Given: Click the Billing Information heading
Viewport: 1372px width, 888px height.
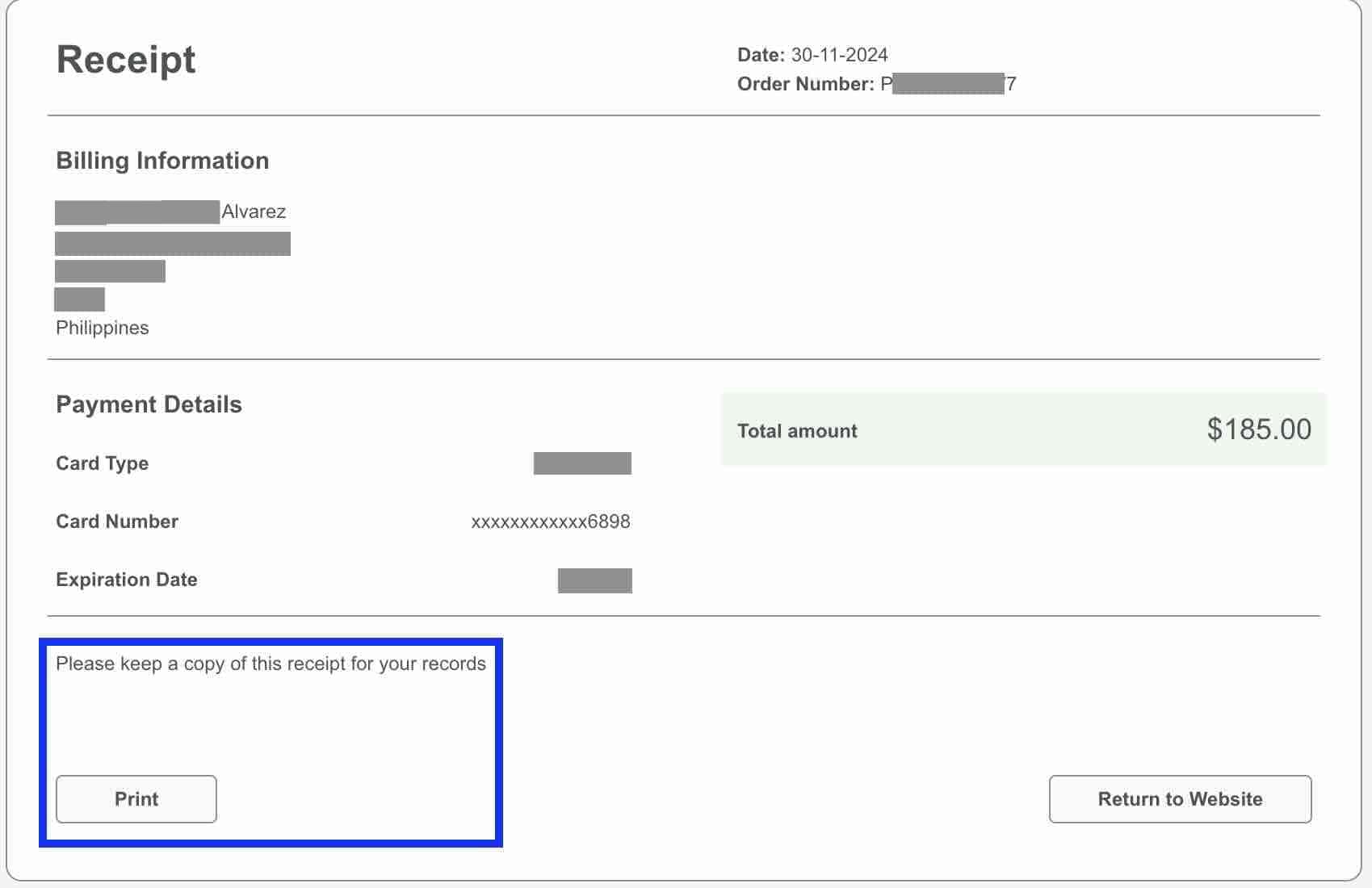Looking at the screenshot, I should click(x=162, y=161).
